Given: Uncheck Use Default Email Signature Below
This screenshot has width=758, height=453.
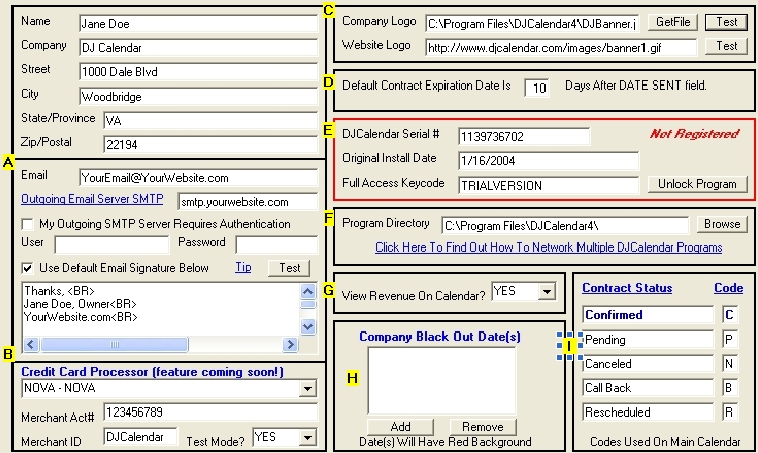Looking at the screenshot, I should [x=28, y=268].
